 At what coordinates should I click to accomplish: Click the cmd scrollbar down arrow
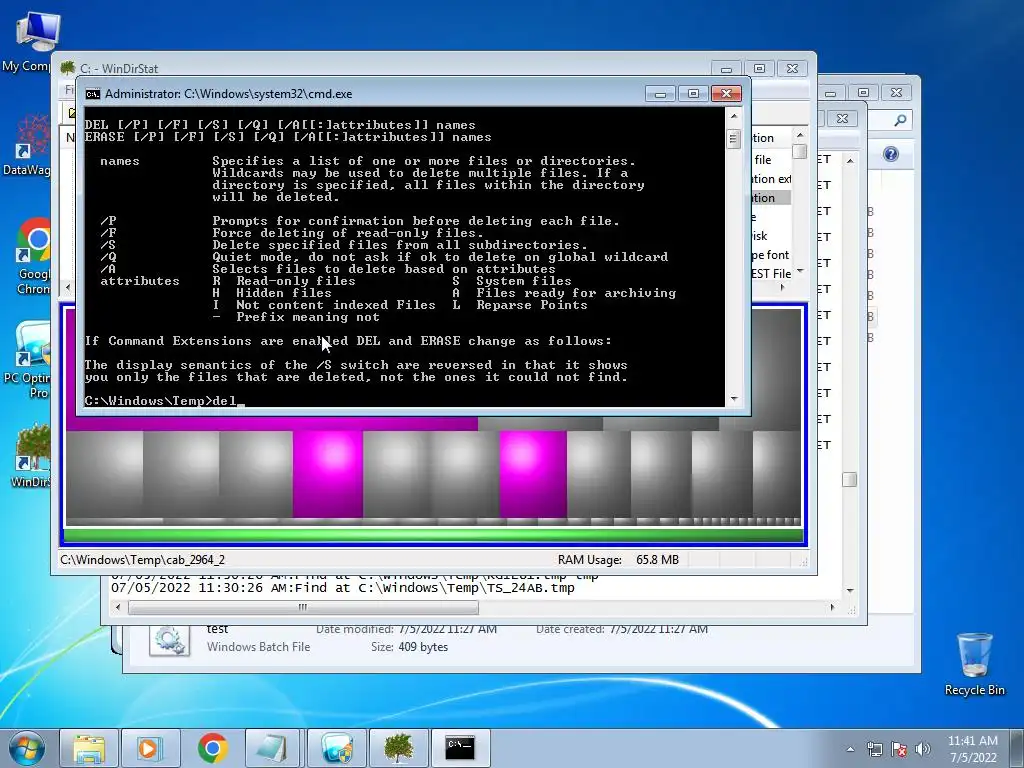coord(734,398)
